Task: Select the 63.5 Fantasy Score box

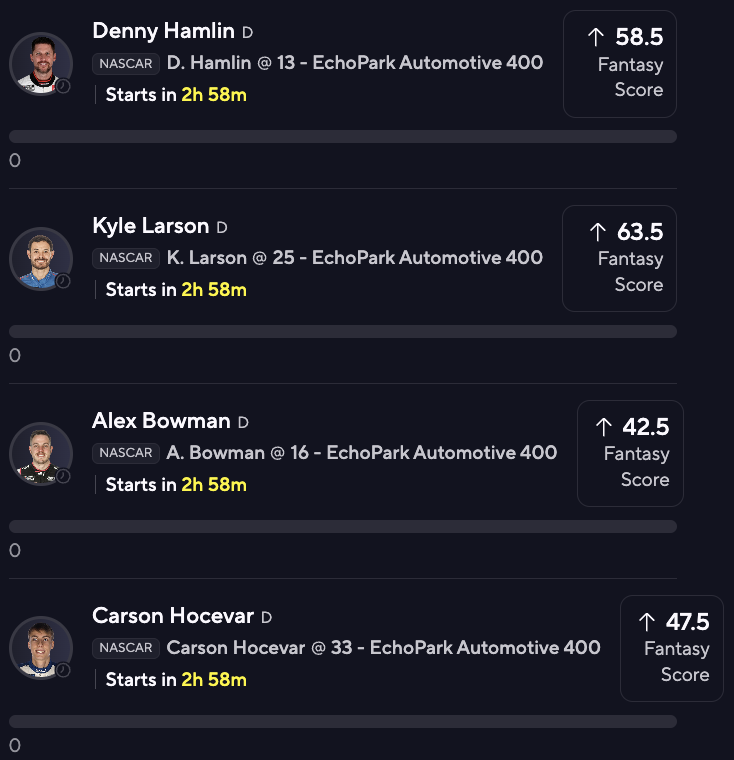Action: click(x=619, y=258)
